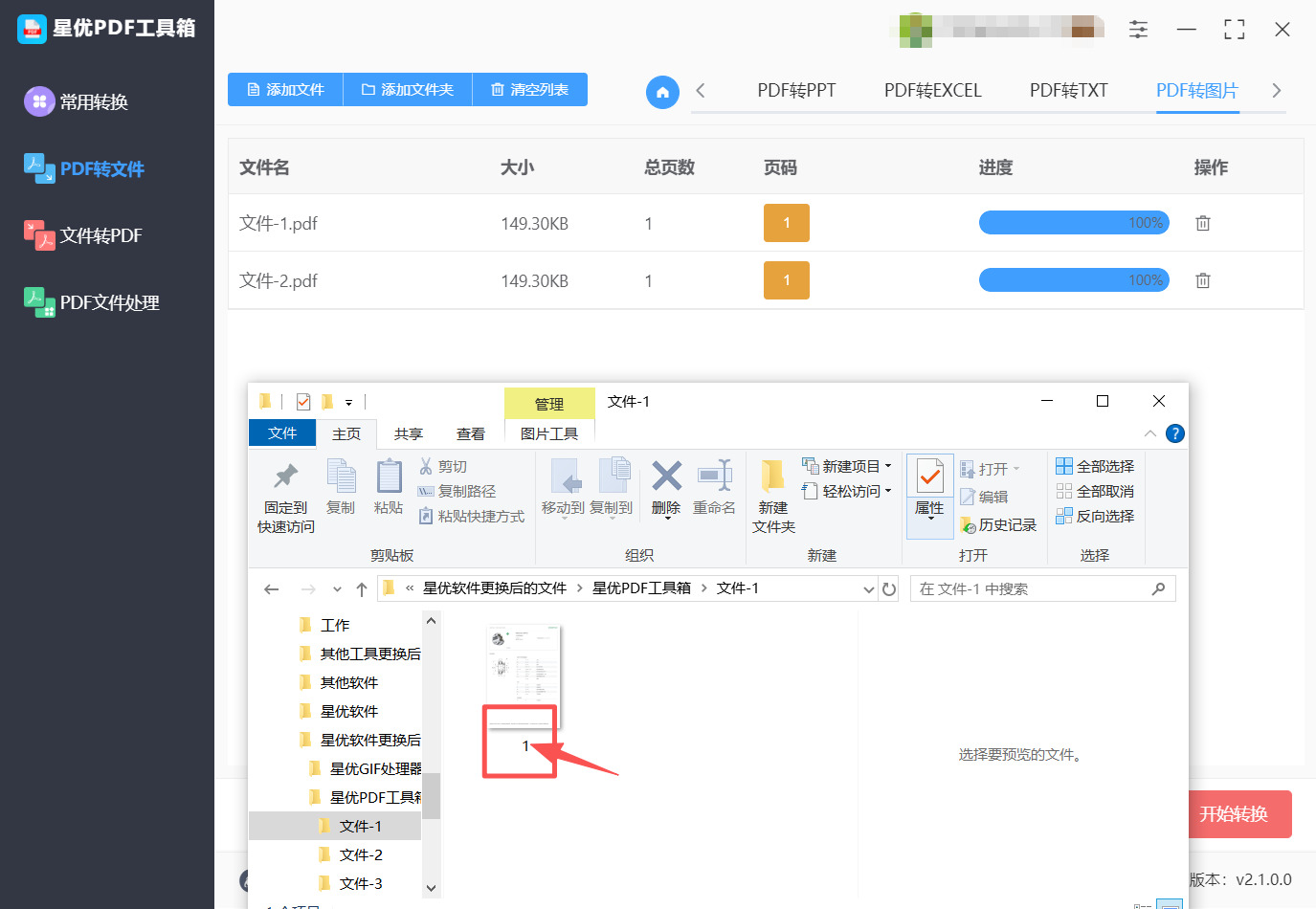
Task: Open the settings sliders icon in title bar
Action: point(1138,30)
